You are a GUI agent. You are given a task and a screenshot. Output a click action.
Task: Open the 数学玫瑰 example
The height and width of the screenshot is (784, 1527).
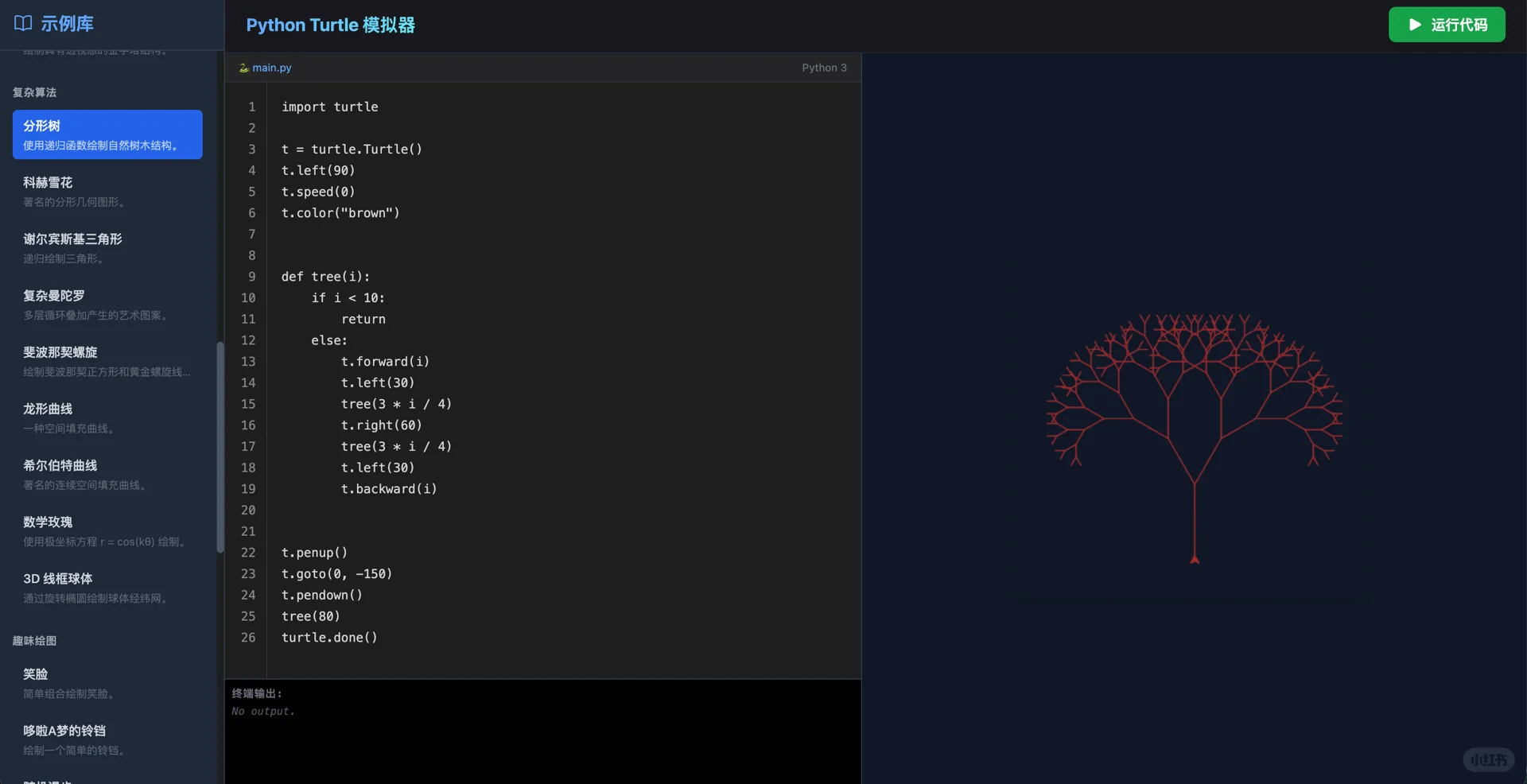tap(107, 530)
